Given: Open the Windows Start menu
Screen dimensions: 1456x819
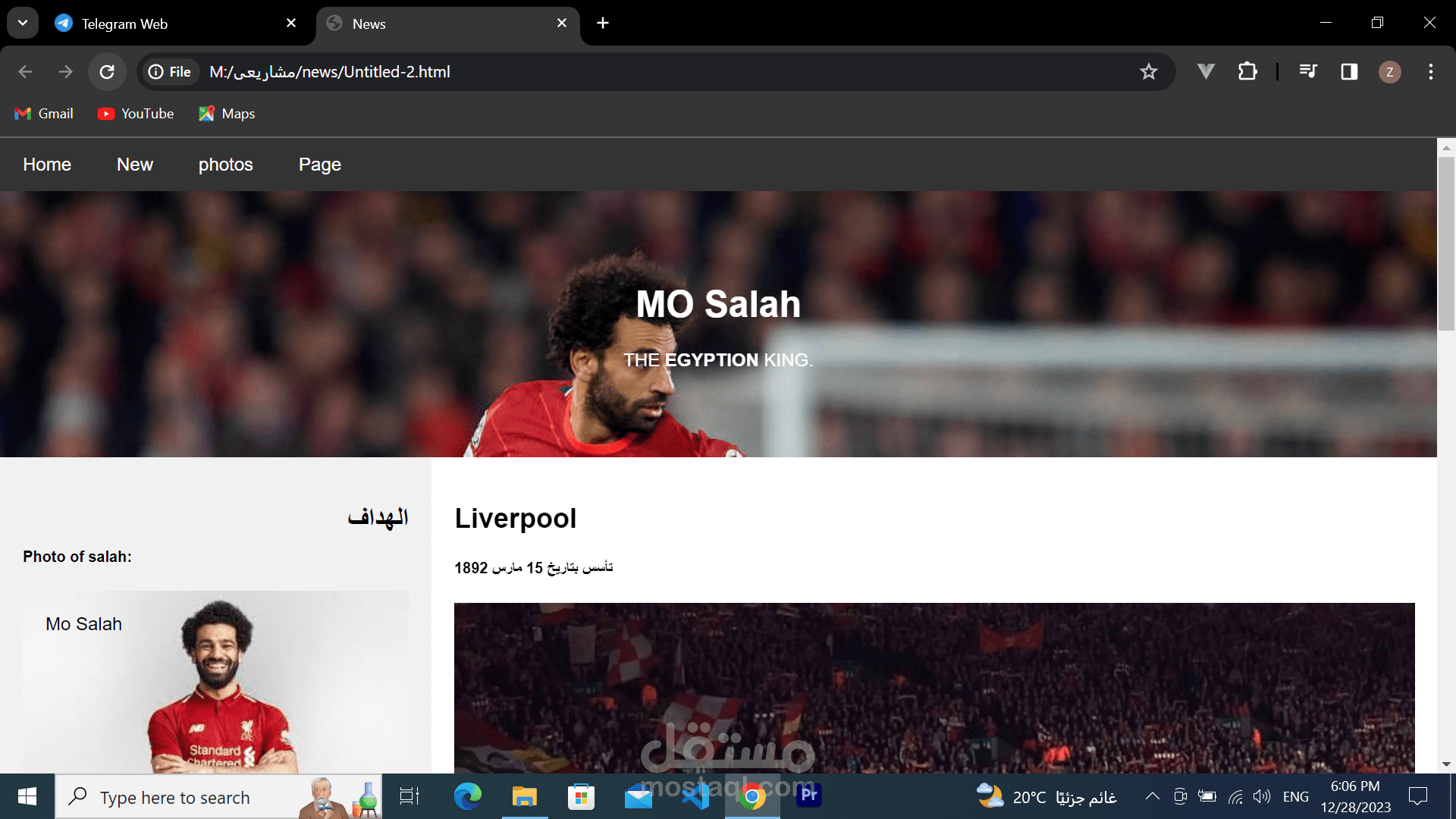Looking at the screenshot, I should click(27, 796).
